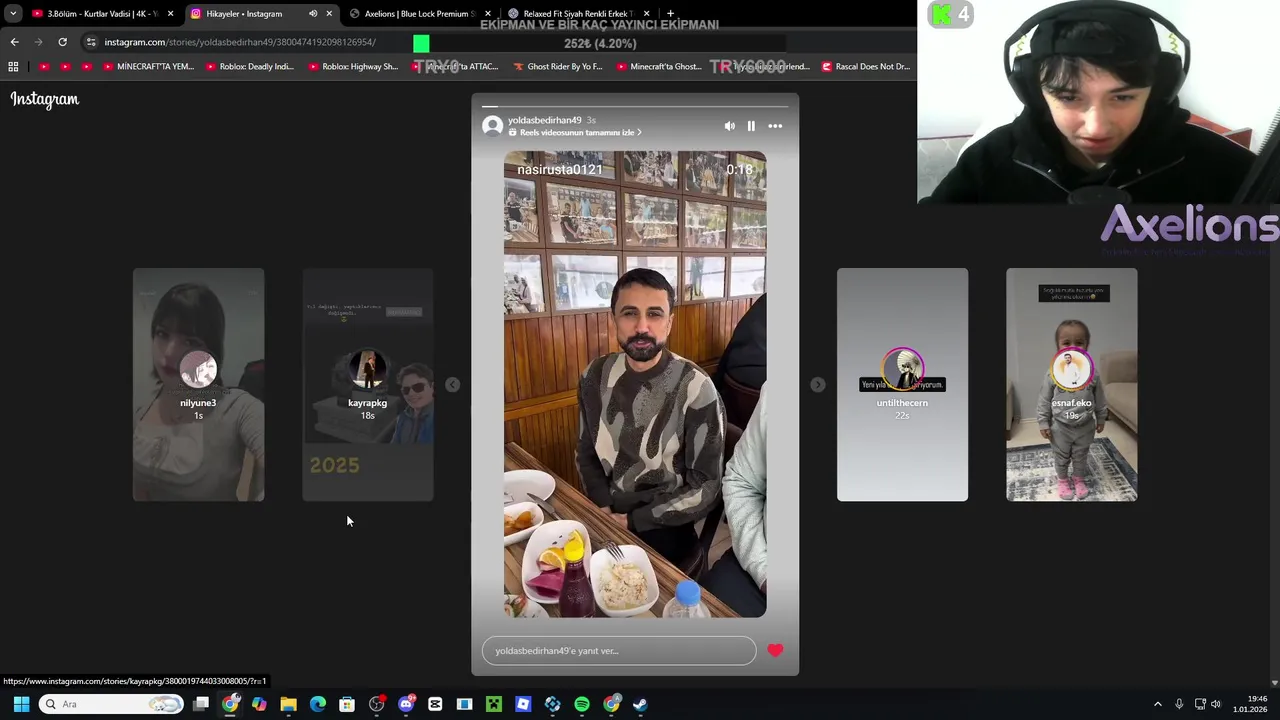
Task: Open Chrome from the taskbar
Action: click(230, 704)
